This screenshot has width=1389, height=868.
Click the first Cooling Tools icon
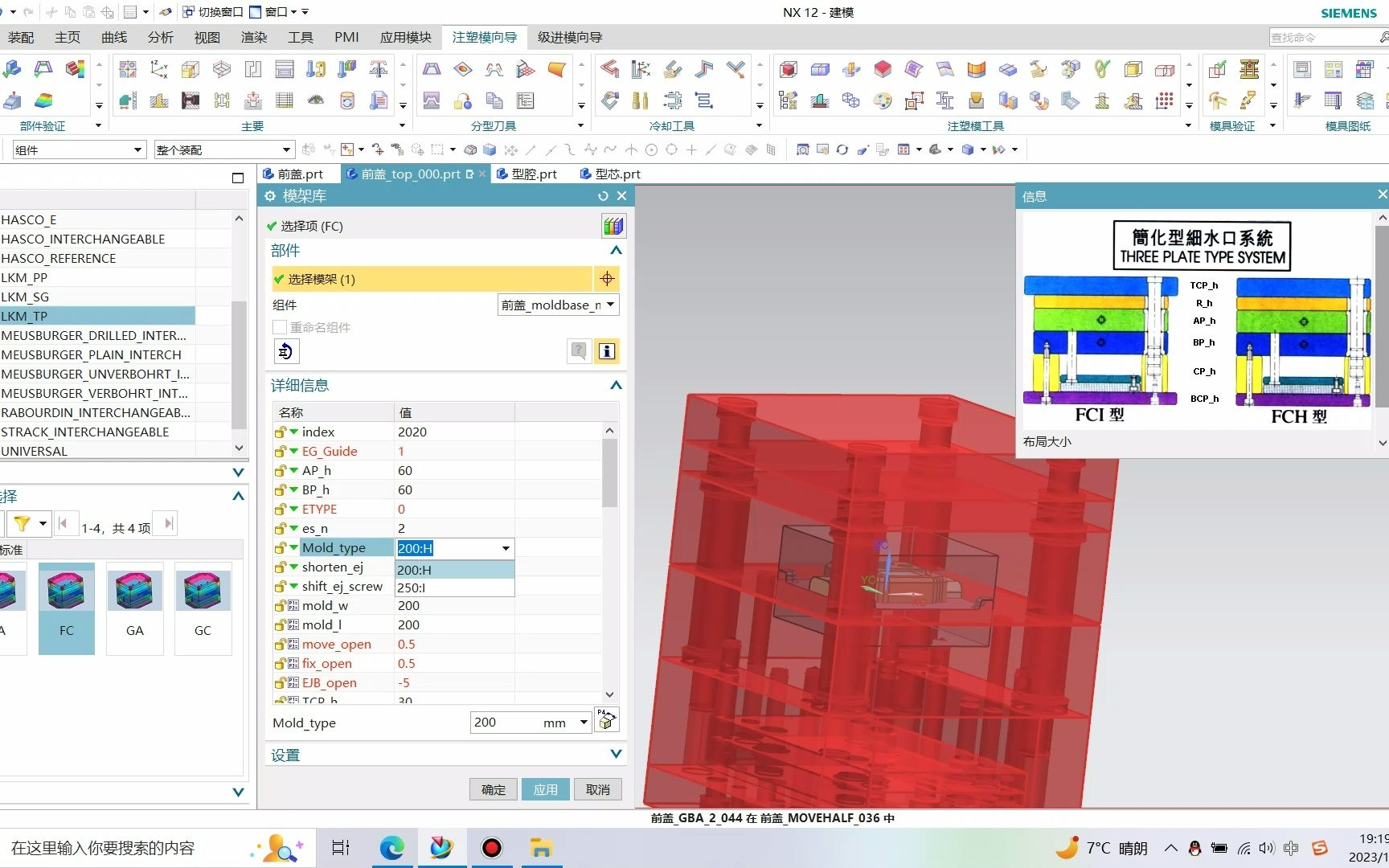610,69
